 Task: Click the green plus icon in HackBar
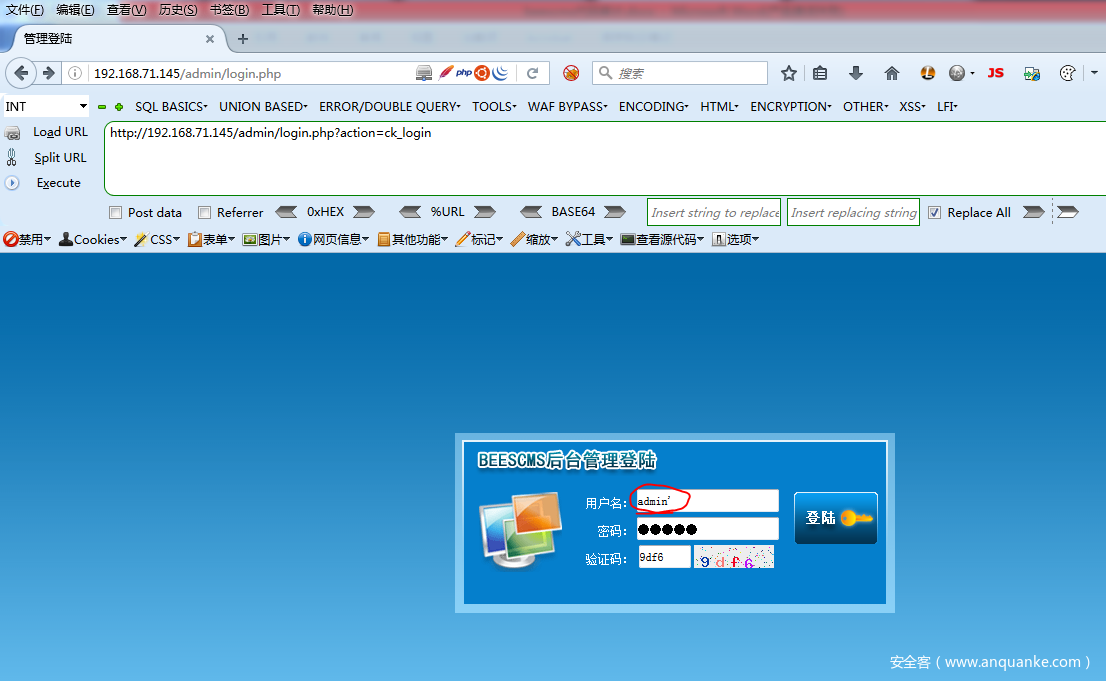pos(119,107)
